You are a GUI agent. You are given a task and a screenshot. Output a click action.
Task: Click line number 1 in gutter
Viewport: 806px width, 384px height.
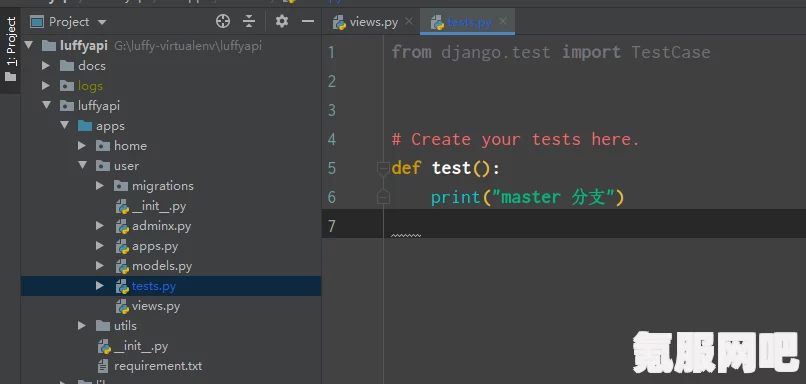[331, 52]
